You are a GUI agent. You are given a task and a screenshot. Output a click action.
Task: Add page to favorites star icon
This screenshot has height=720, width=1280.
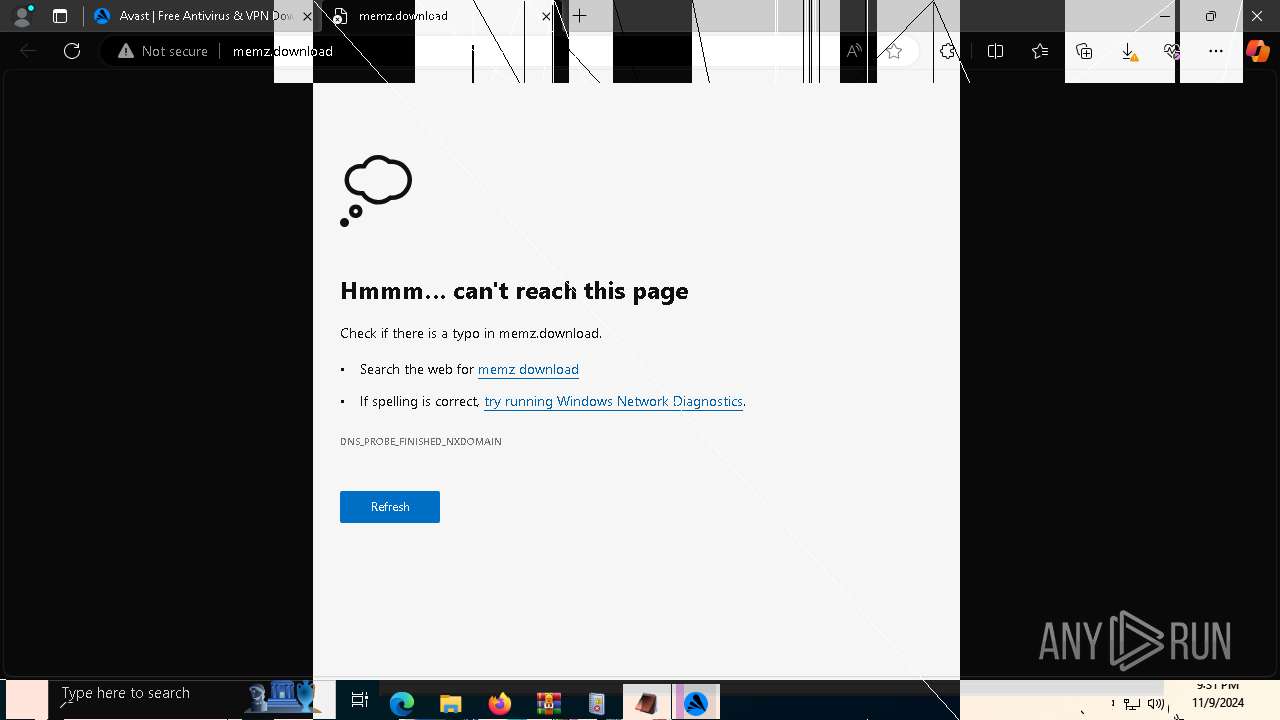coord(894,51)
